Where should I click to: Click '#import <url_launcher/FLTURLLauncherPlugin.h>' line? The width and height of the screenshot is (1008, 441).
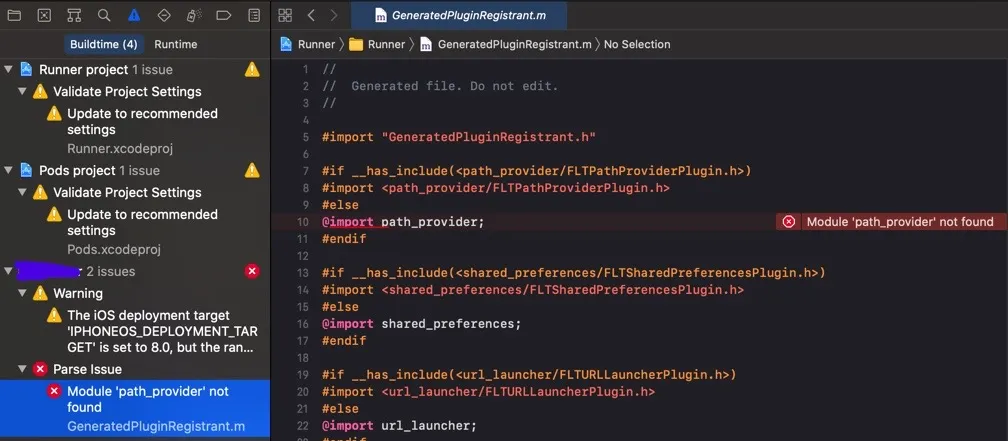point(489,392)
